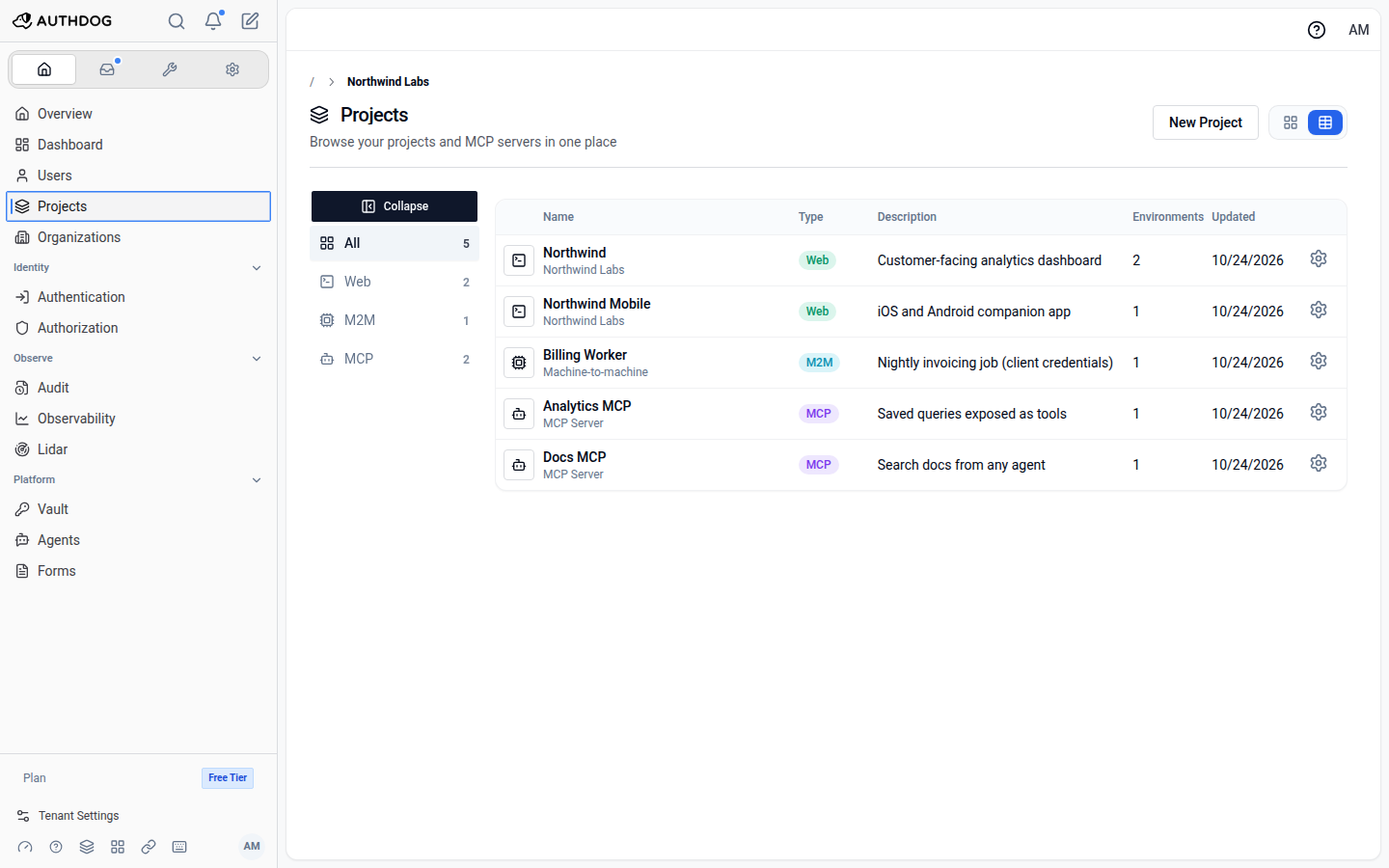Open settings gear for Northwind Mobile
The width and height of the screenshot is (1389, 868).
[x=1319, y=310]
